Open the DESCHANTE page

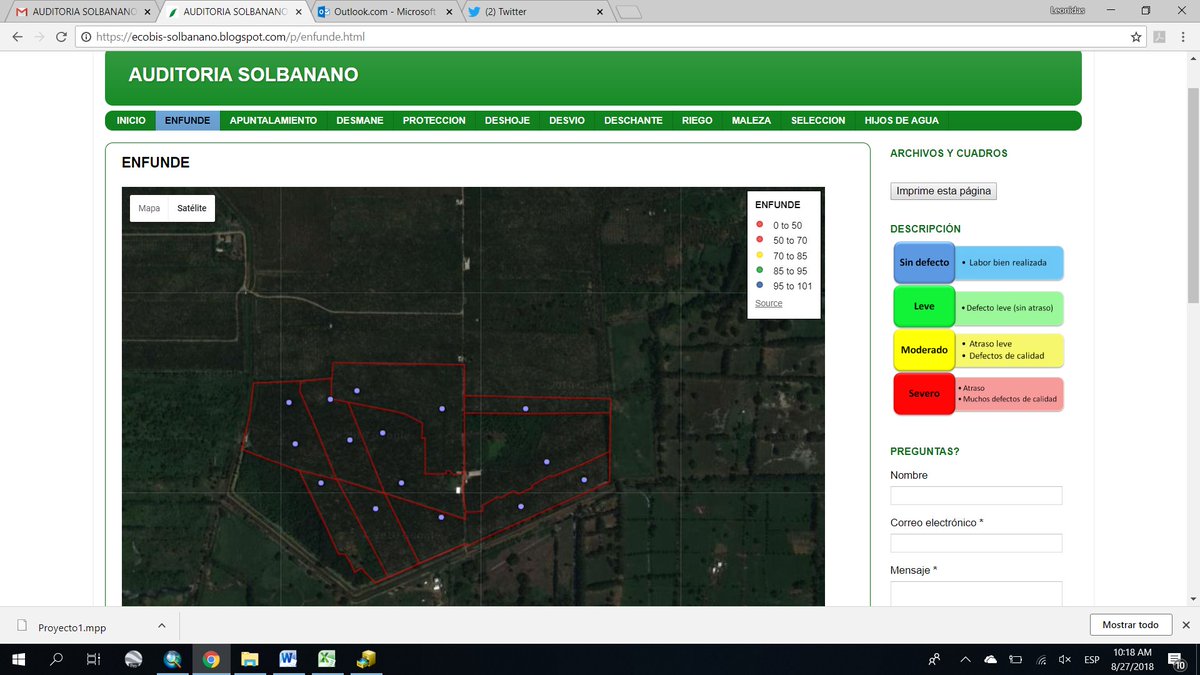click(x=633, y=120)
